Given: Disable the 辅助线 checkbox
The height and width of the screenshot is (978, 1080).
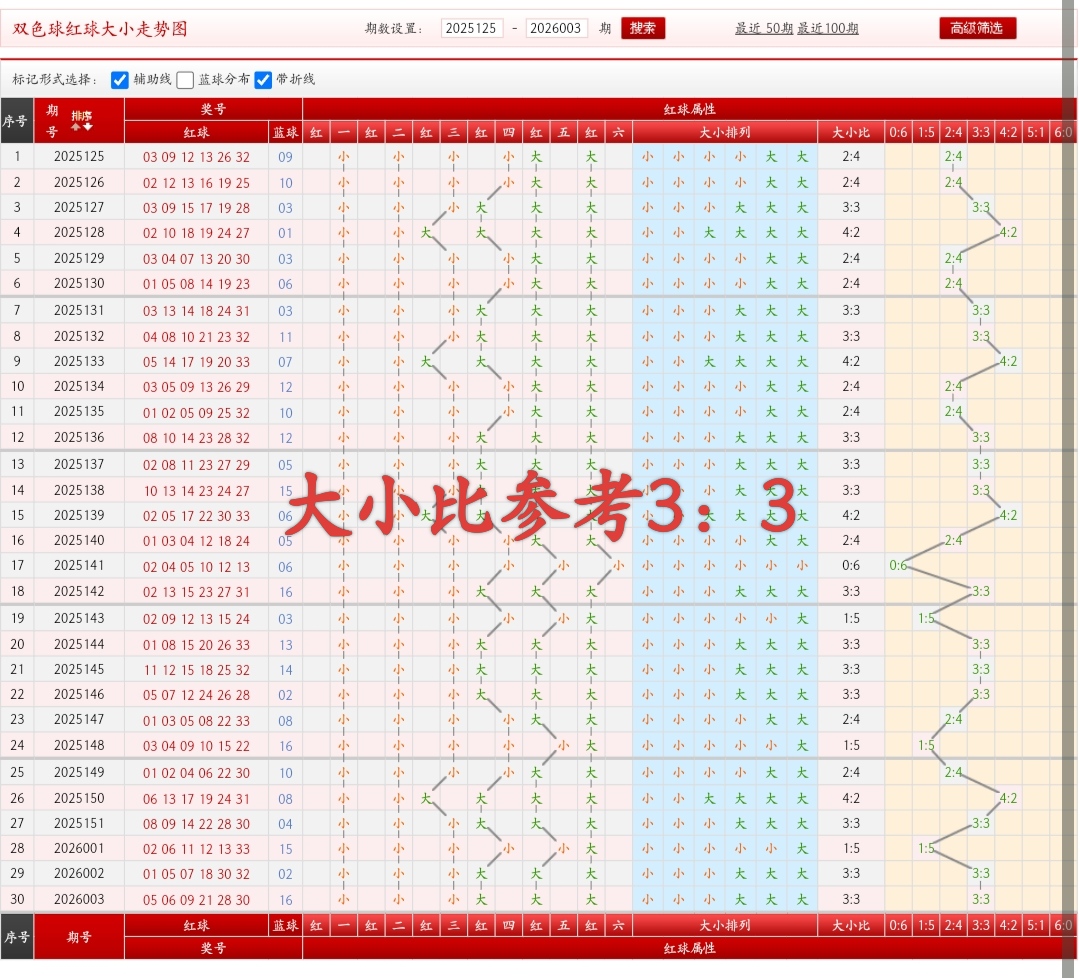Looking at the screenshot, I should 120,81.
